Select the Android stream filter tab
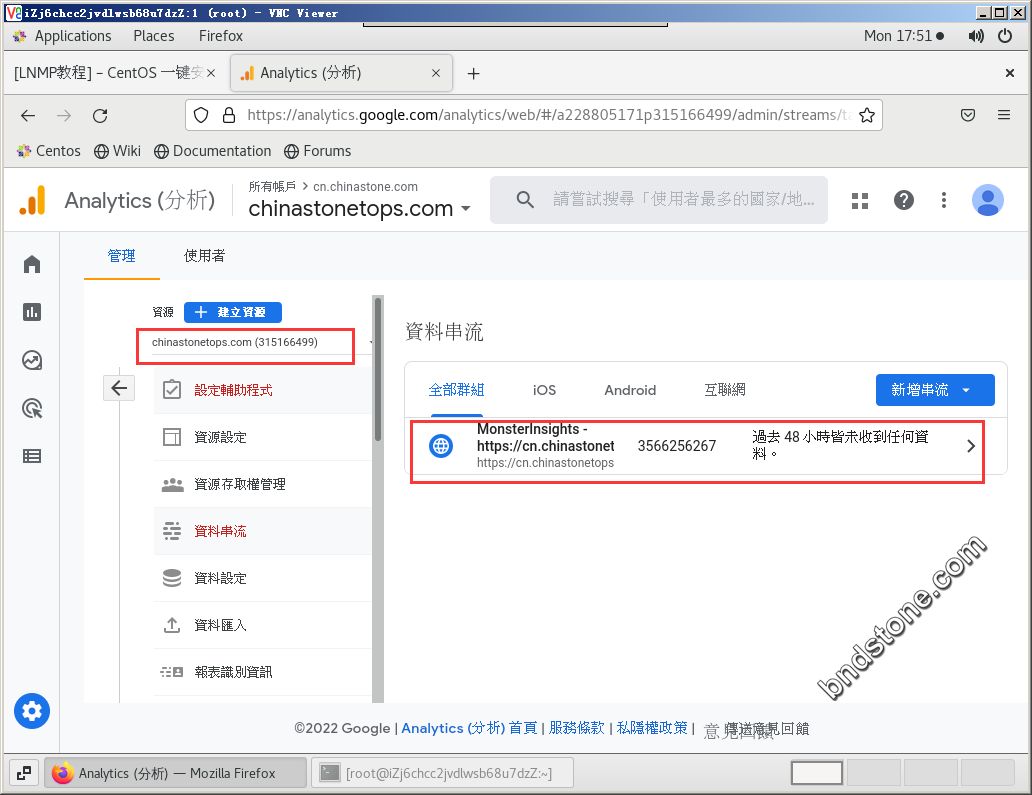 (x=630, y=390)
